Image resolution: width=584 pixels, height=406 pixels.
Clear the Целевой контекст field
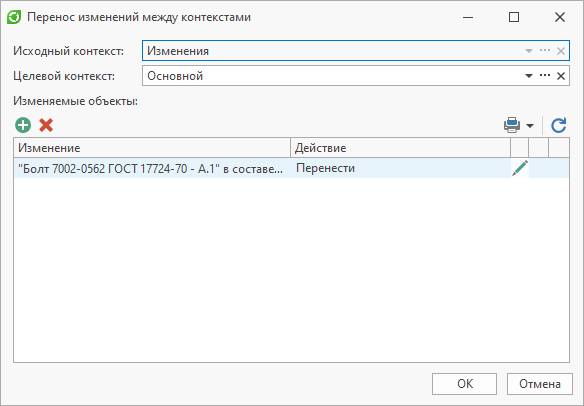(x=561, y=76)
